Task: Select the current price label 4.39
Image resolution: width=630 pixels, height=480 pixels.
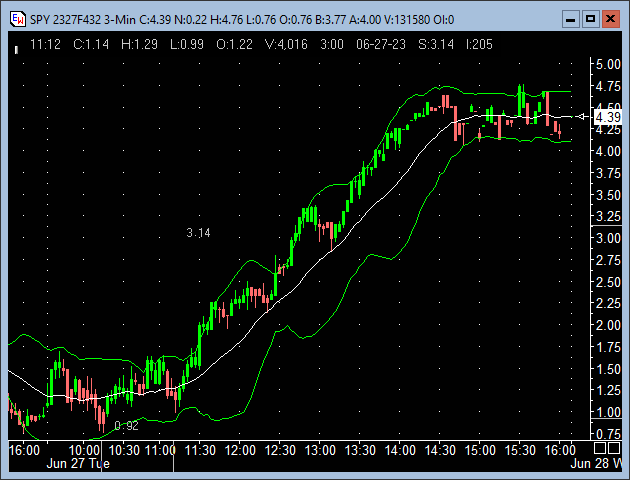Action: (608, 117)
